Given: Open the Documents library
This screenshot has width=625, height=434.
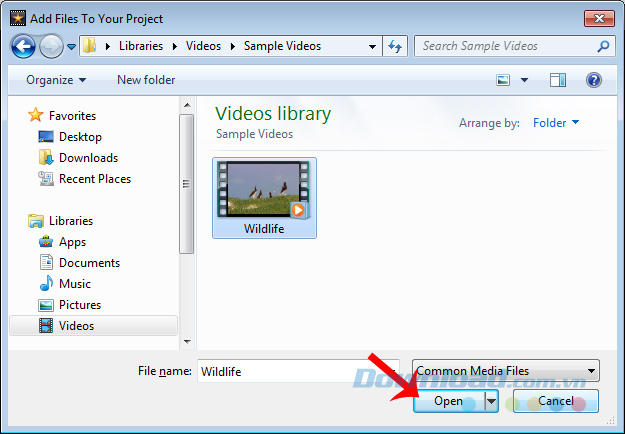Looking at the screenshot, I should pos(89,263).
